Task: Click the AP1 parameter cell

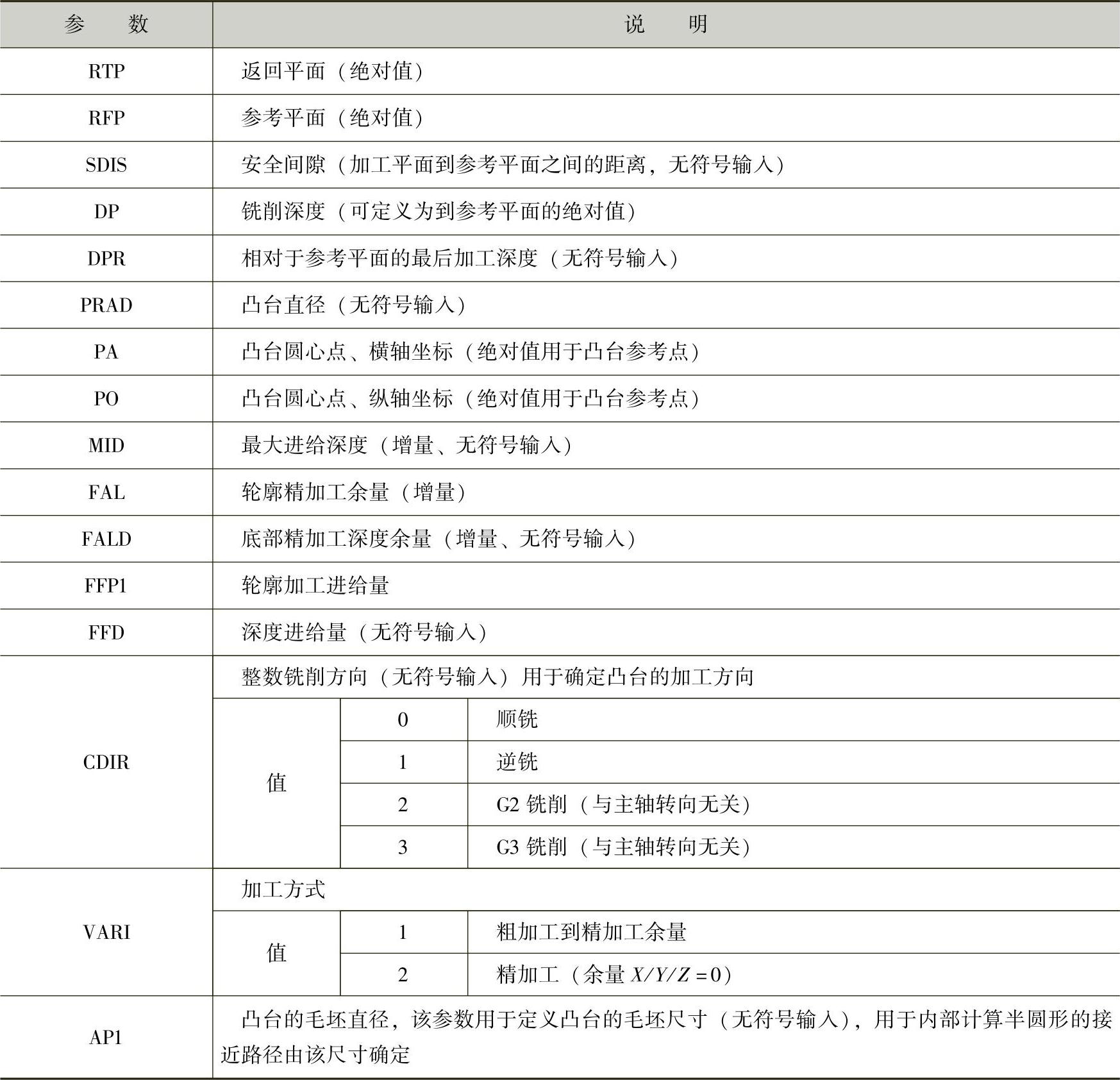Action: 106,1037
